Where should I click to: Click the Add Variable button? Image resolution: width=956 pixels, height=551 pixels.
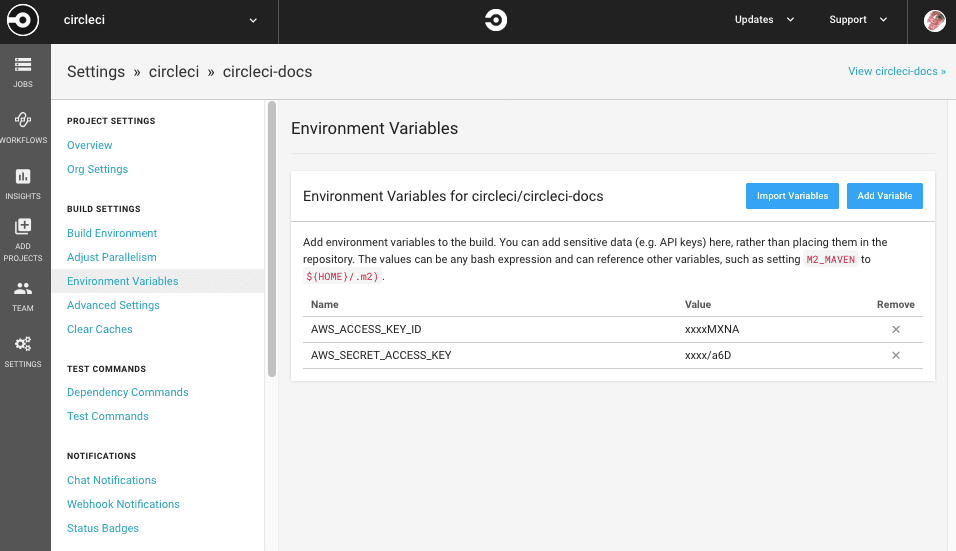click(x=885, y=196)
